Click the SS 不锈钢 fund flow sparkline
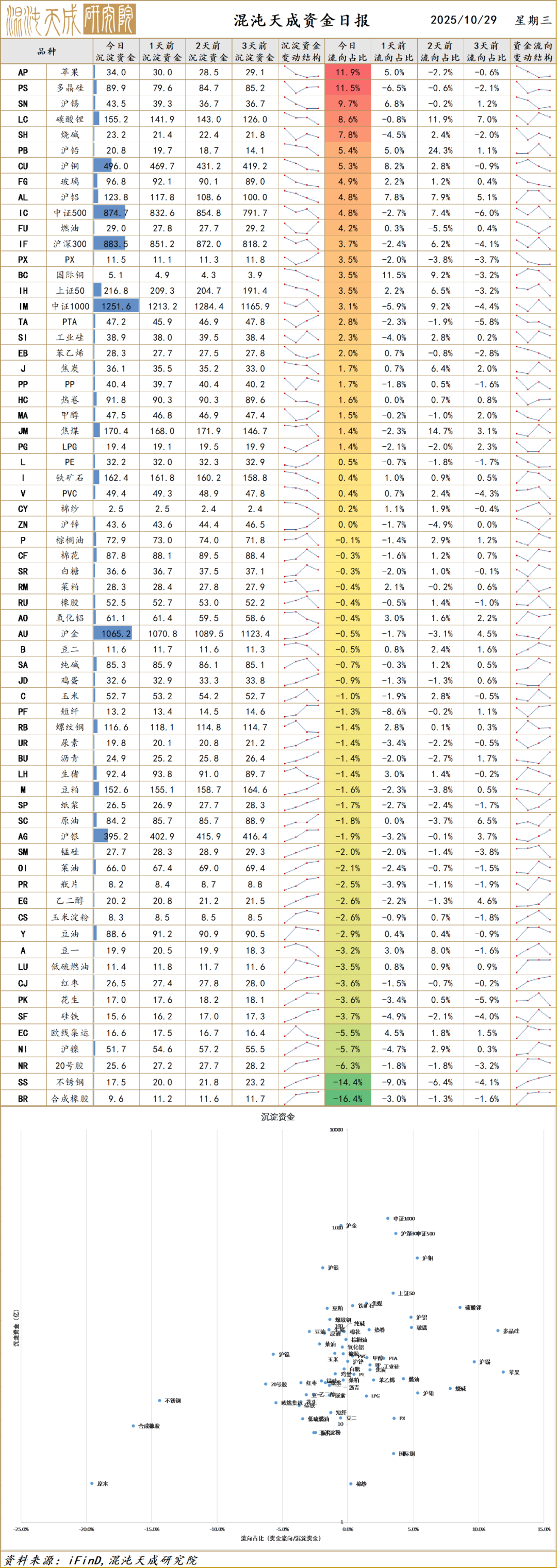The image size is (557, 1568). tap(533, 1082)
